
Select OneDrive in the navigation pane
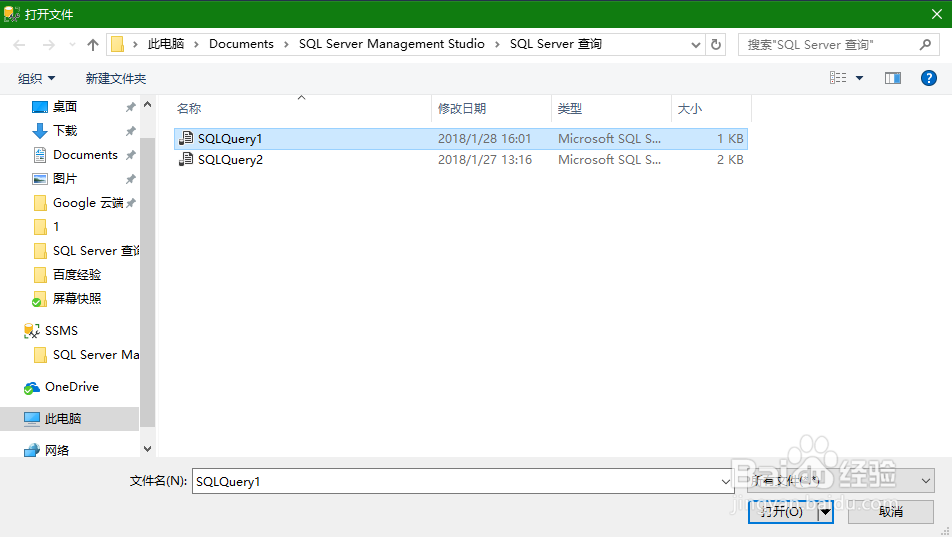tap(72, 387)
